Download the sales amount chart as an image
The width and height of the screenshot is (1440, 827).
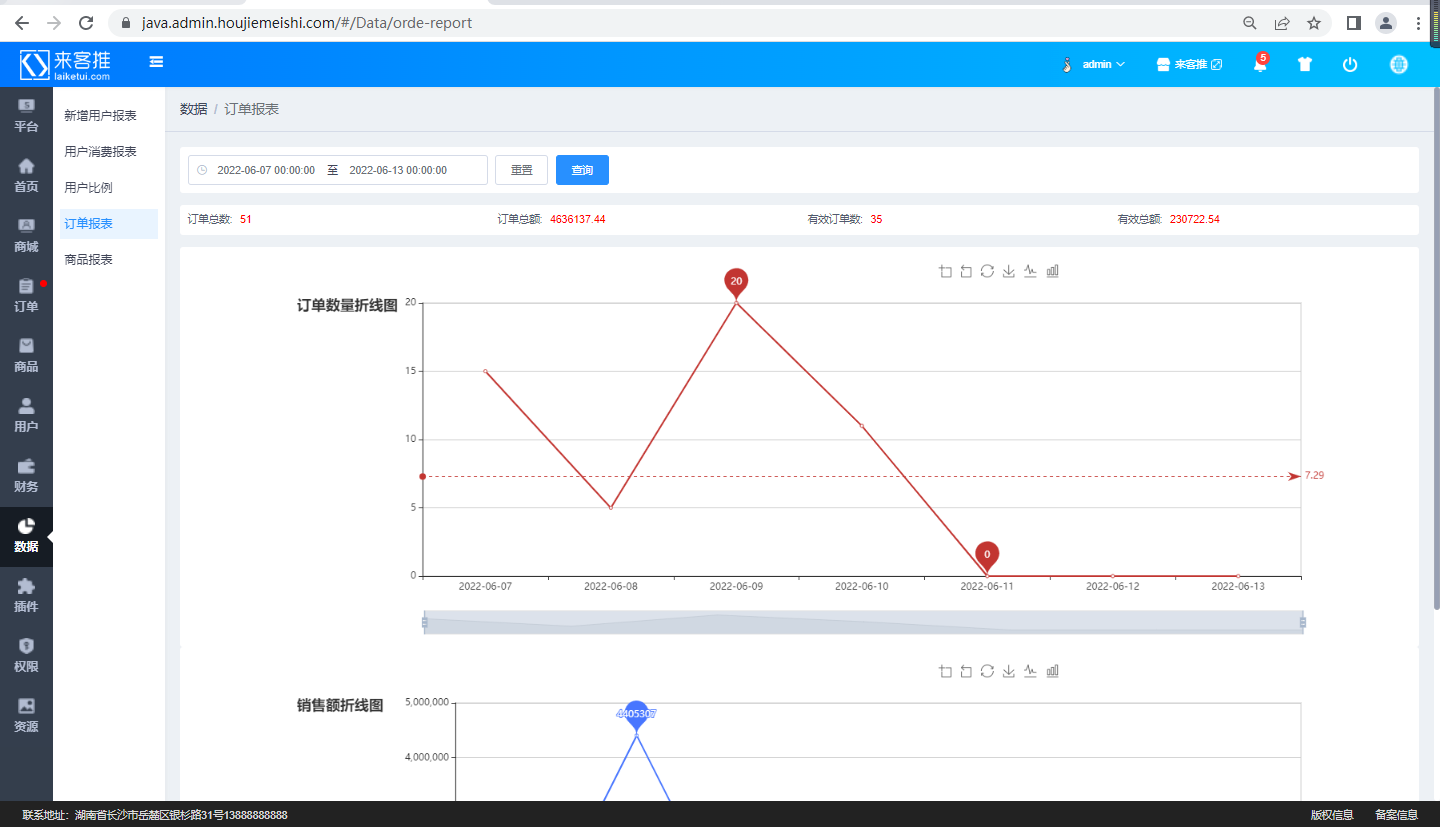(x=1009, y=671)
